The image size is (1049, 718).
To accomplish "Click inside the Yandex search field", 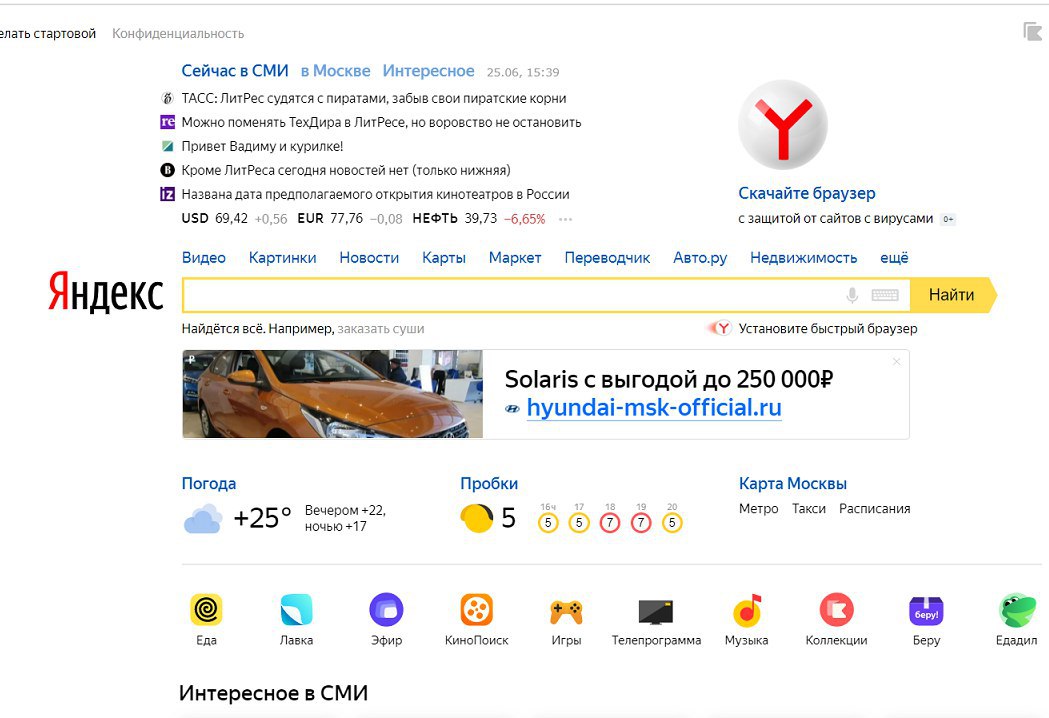I will [512, 295].
